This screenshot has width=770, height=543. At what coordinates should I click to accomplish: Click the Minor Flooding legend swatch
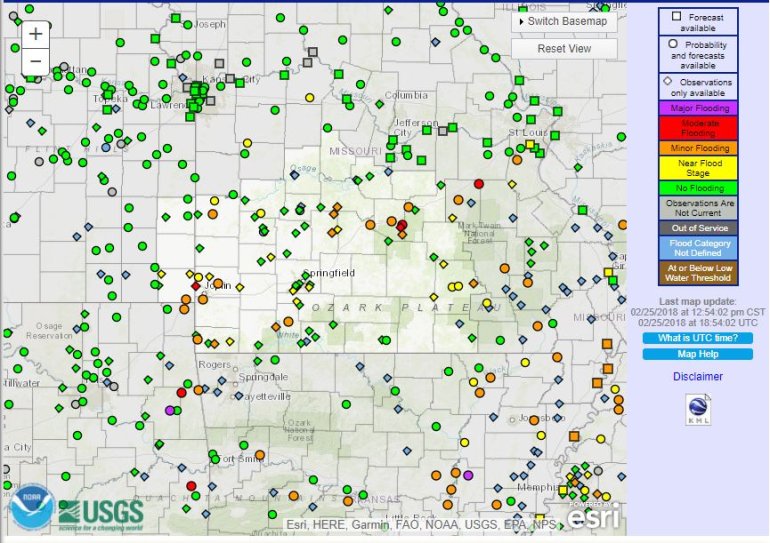tap(698, 148)
